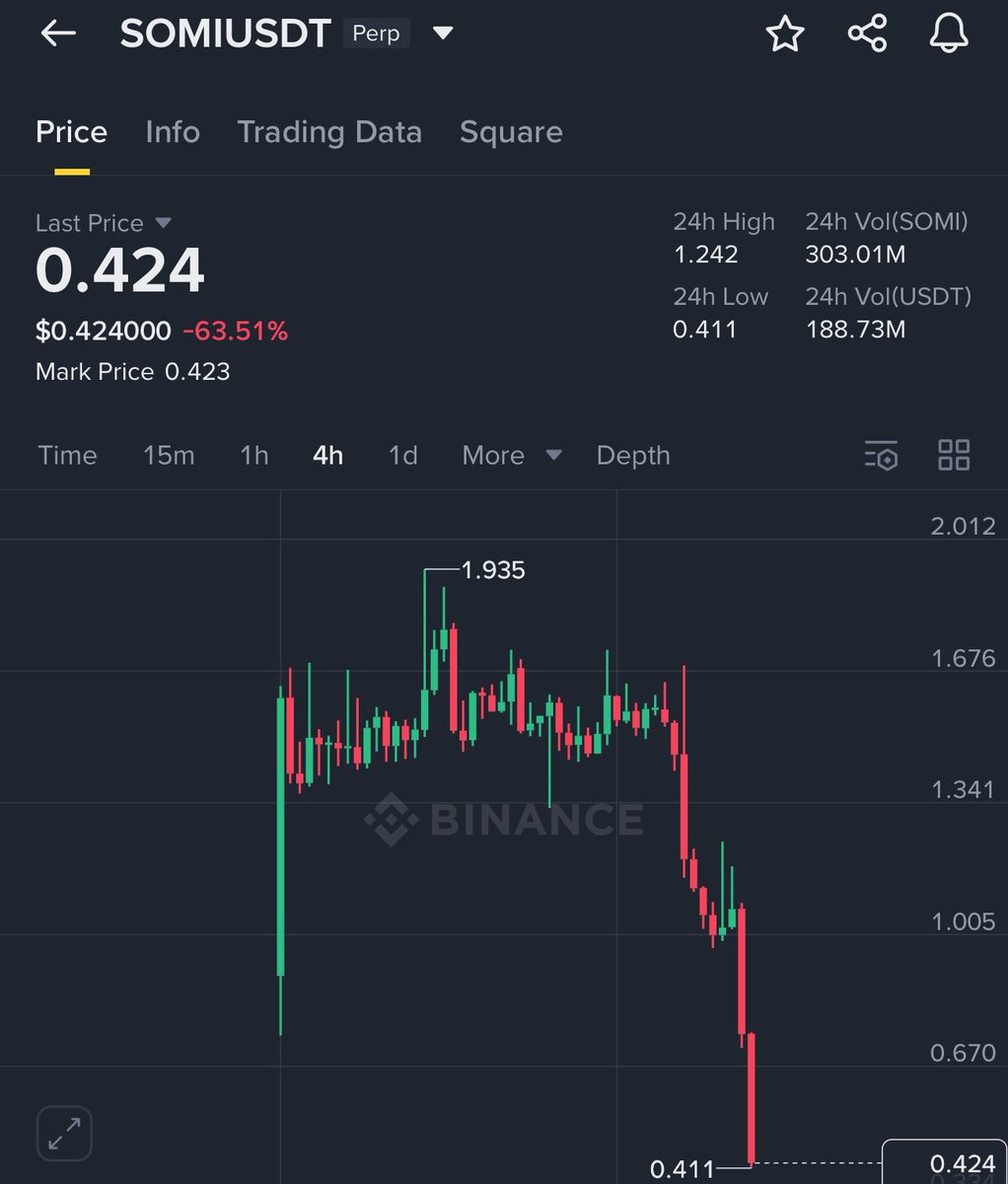Switch to the Time line chart
1008x1184 pixels.
(67, 455)
